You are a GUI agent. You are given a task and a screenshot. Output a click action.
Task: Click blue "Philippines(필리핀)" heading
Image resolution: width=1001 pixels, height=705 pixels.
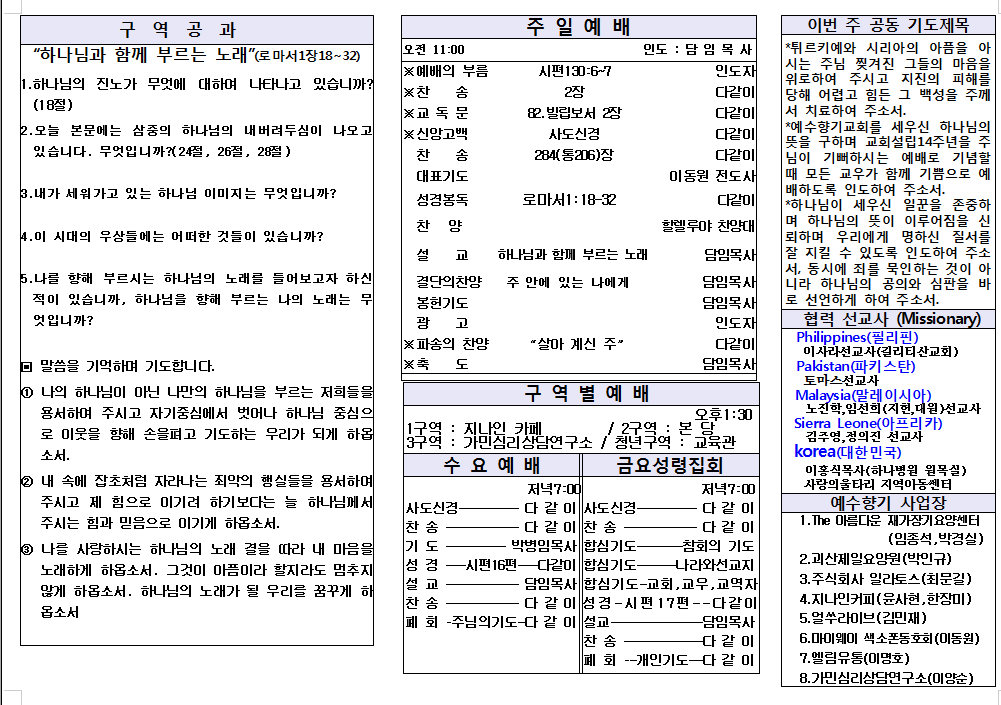point(857,337)
